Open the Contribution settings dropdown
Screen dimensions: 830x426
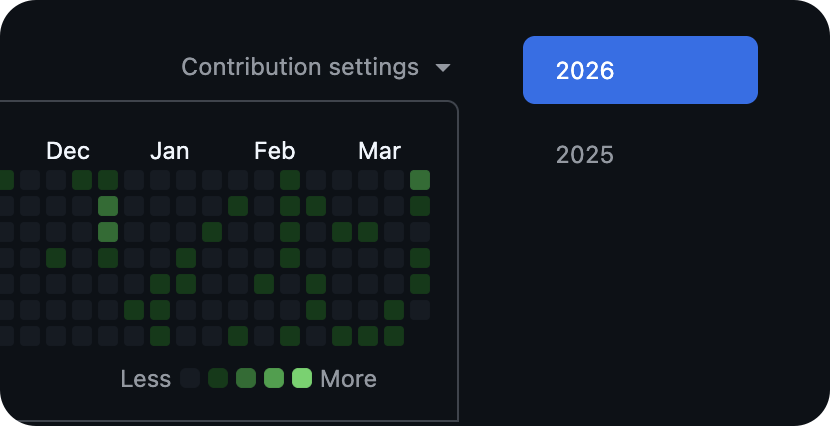tap(300, 67)
